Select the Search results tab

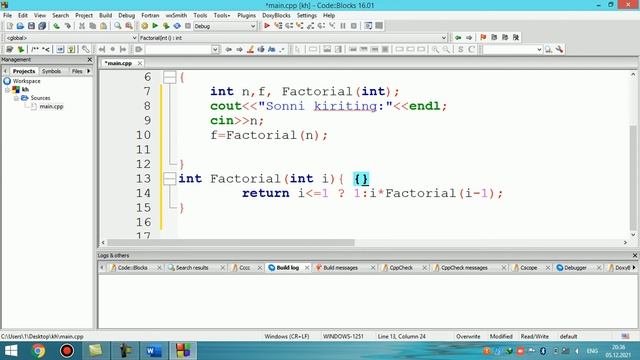point(192,268)
